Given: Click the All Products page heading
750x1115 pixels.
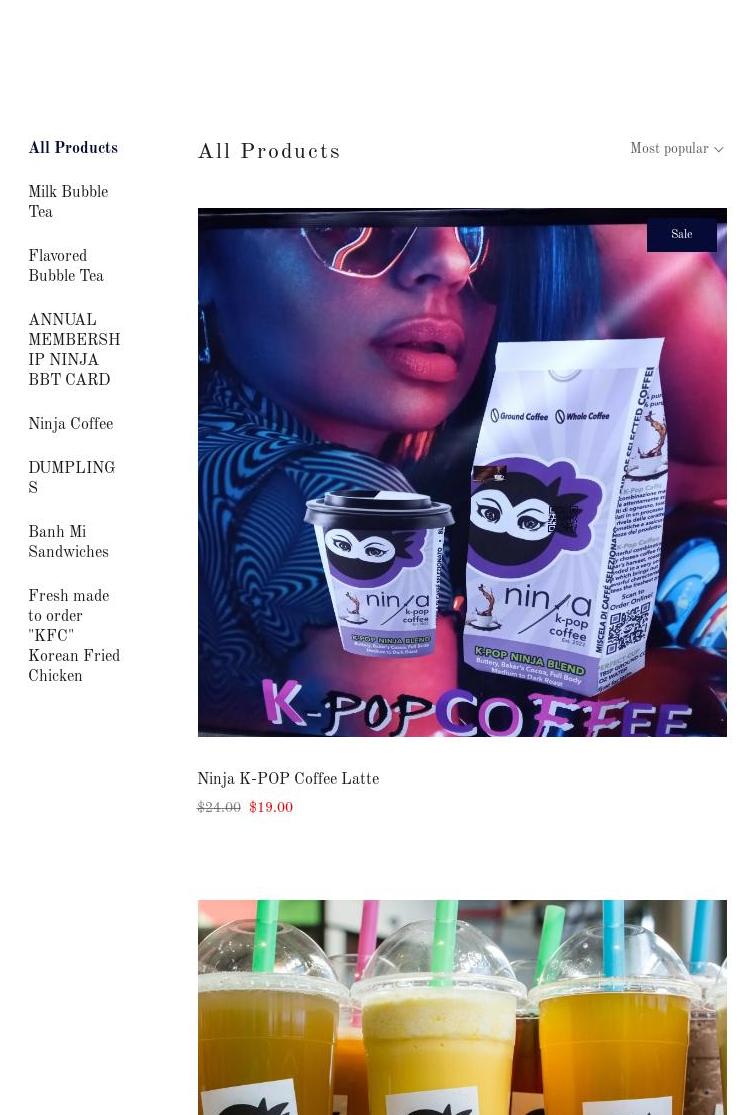Looking at the screenshot, I should tap(269, 151).
